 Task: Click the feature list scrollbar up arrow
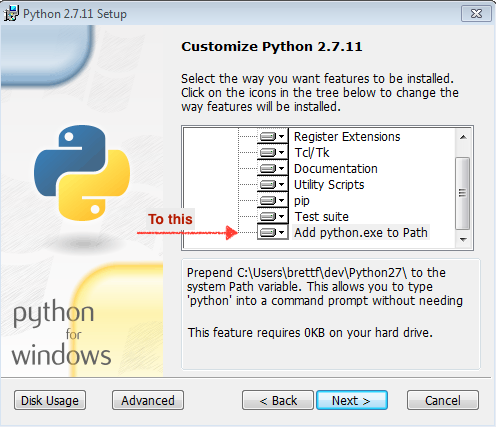point(463,137)
